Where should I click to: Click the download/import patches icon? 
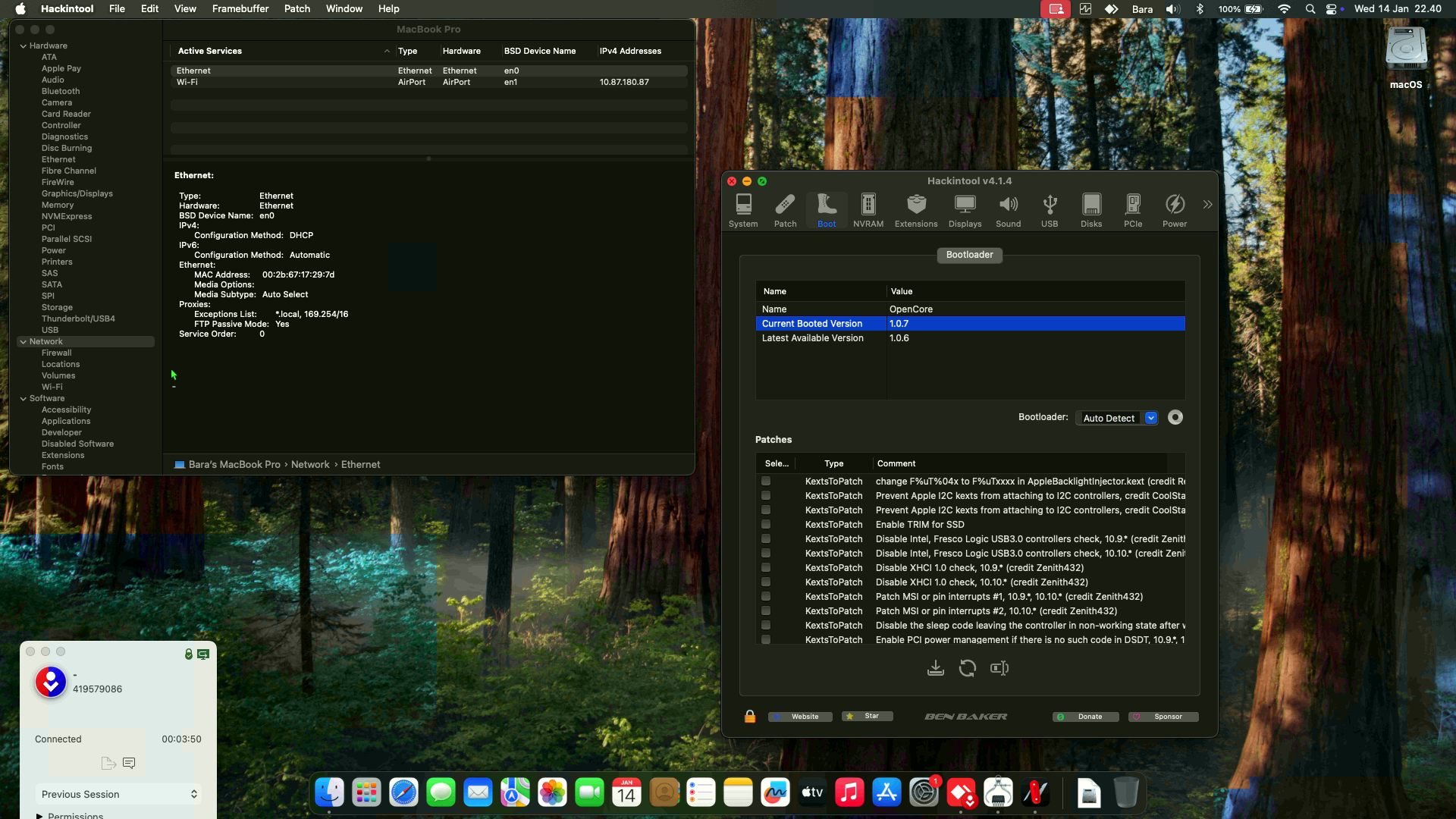click(935, 668)
